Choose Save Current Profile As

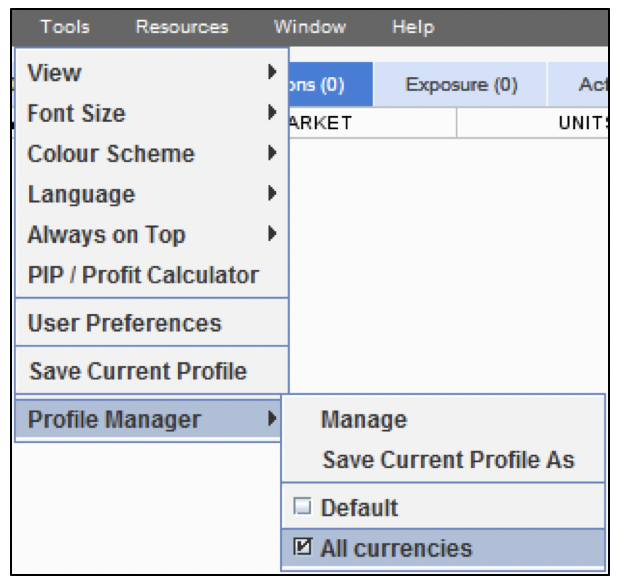coord(448,460)
